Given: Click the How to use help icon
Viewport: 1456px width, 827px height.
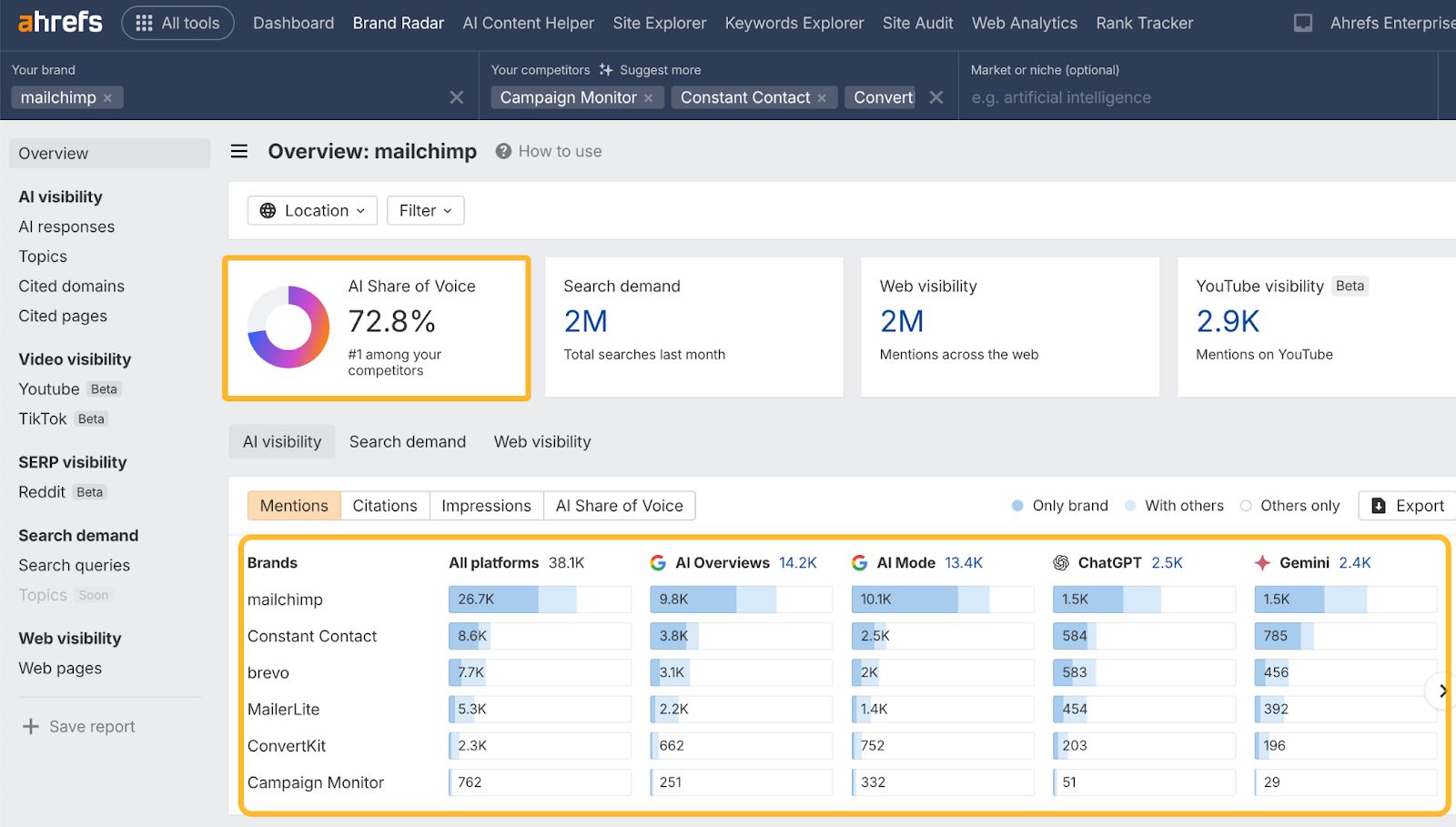Looking at the screenshot, I should [501, 151].
